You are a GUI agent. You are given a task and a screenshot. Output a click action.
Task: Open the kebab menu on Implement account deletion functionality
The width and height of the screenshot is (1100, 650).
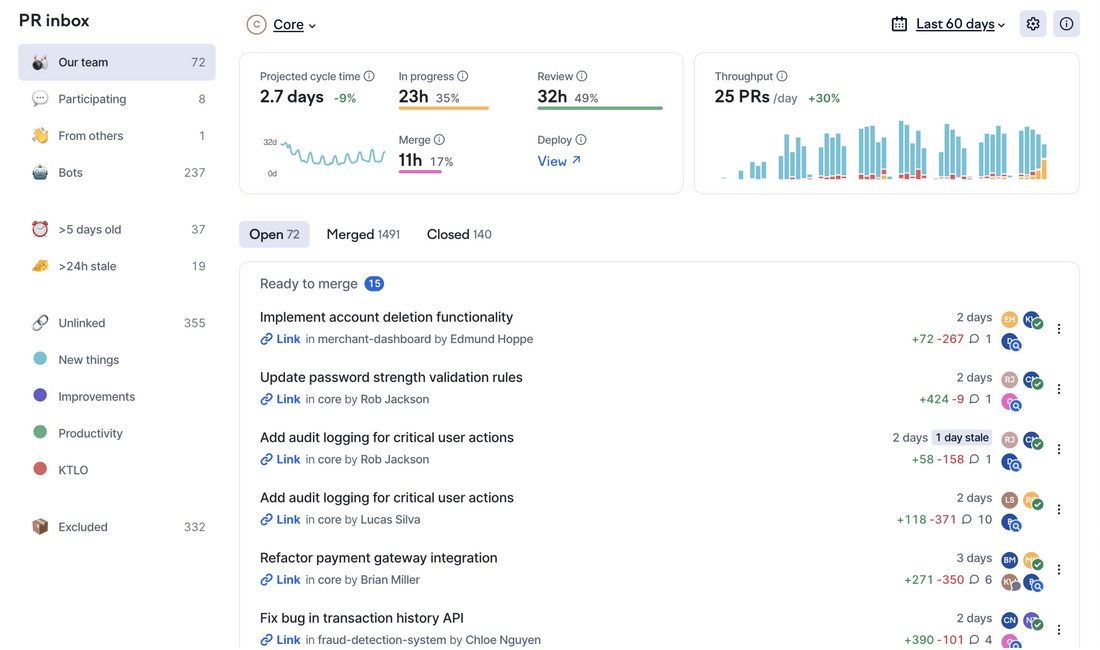coord(1059,327)
